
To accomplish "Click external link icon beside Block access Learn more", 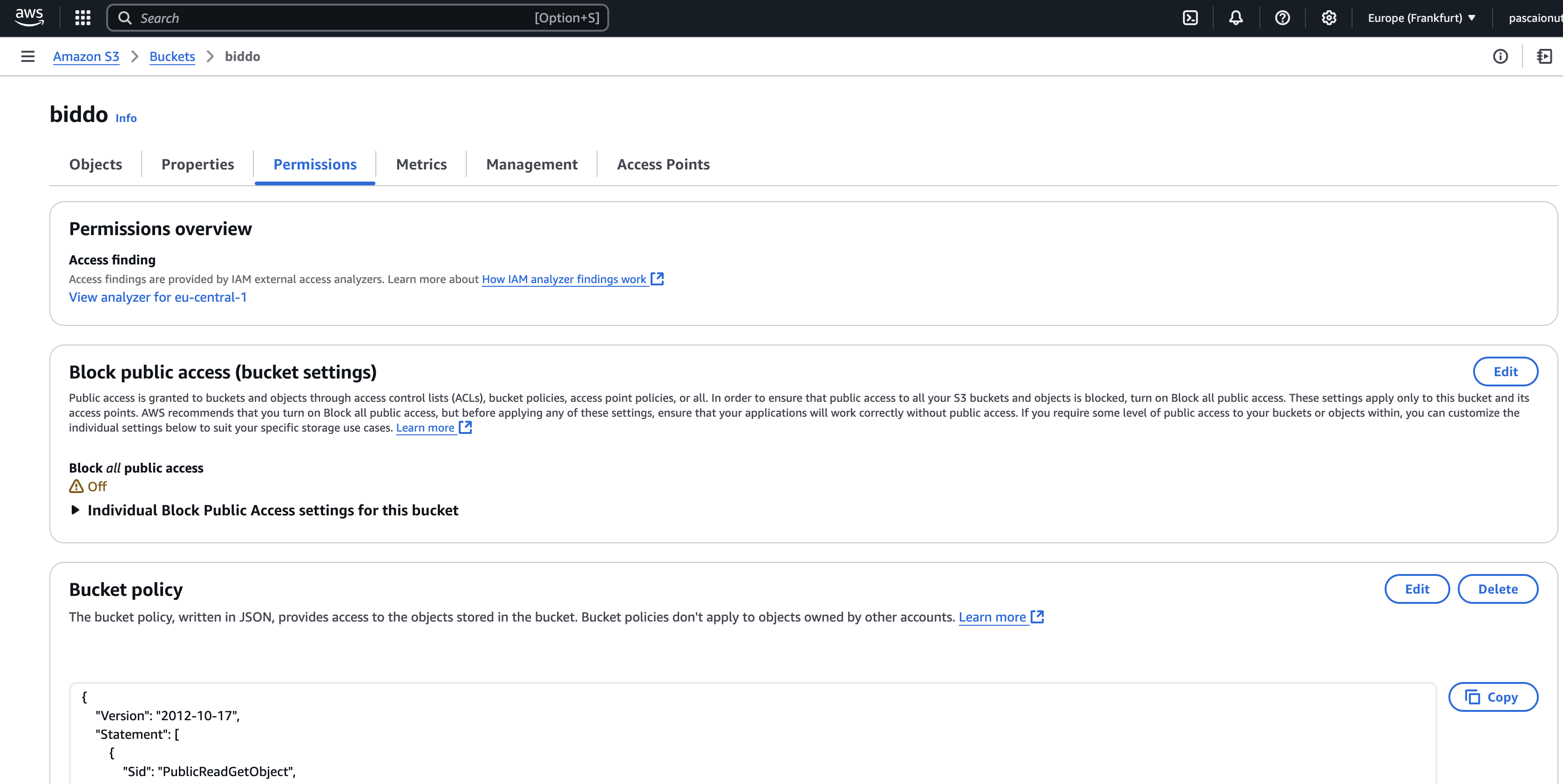I will [465, 427].
